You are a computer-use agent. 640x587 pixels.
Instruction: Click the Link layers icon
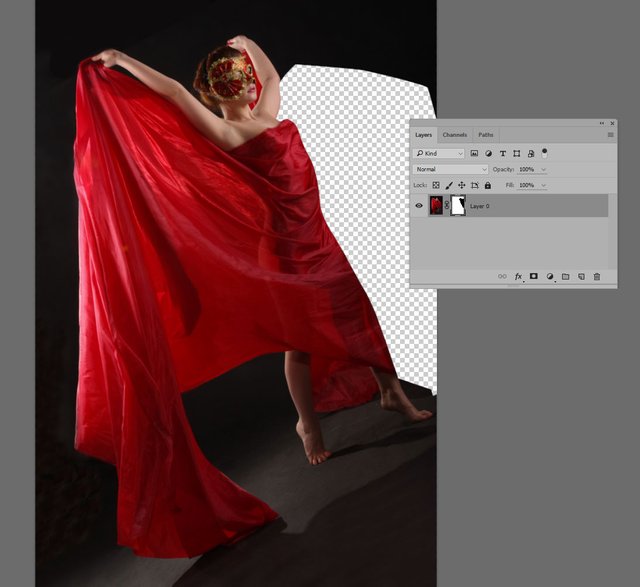(502, 276)
